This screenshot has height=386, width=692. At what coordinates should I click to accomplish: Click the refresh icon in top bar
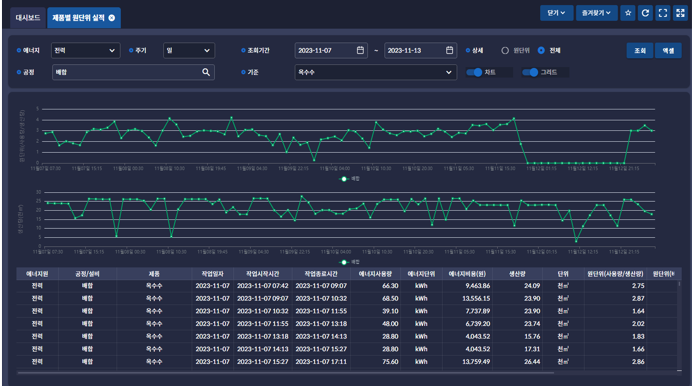coord(645,13)
